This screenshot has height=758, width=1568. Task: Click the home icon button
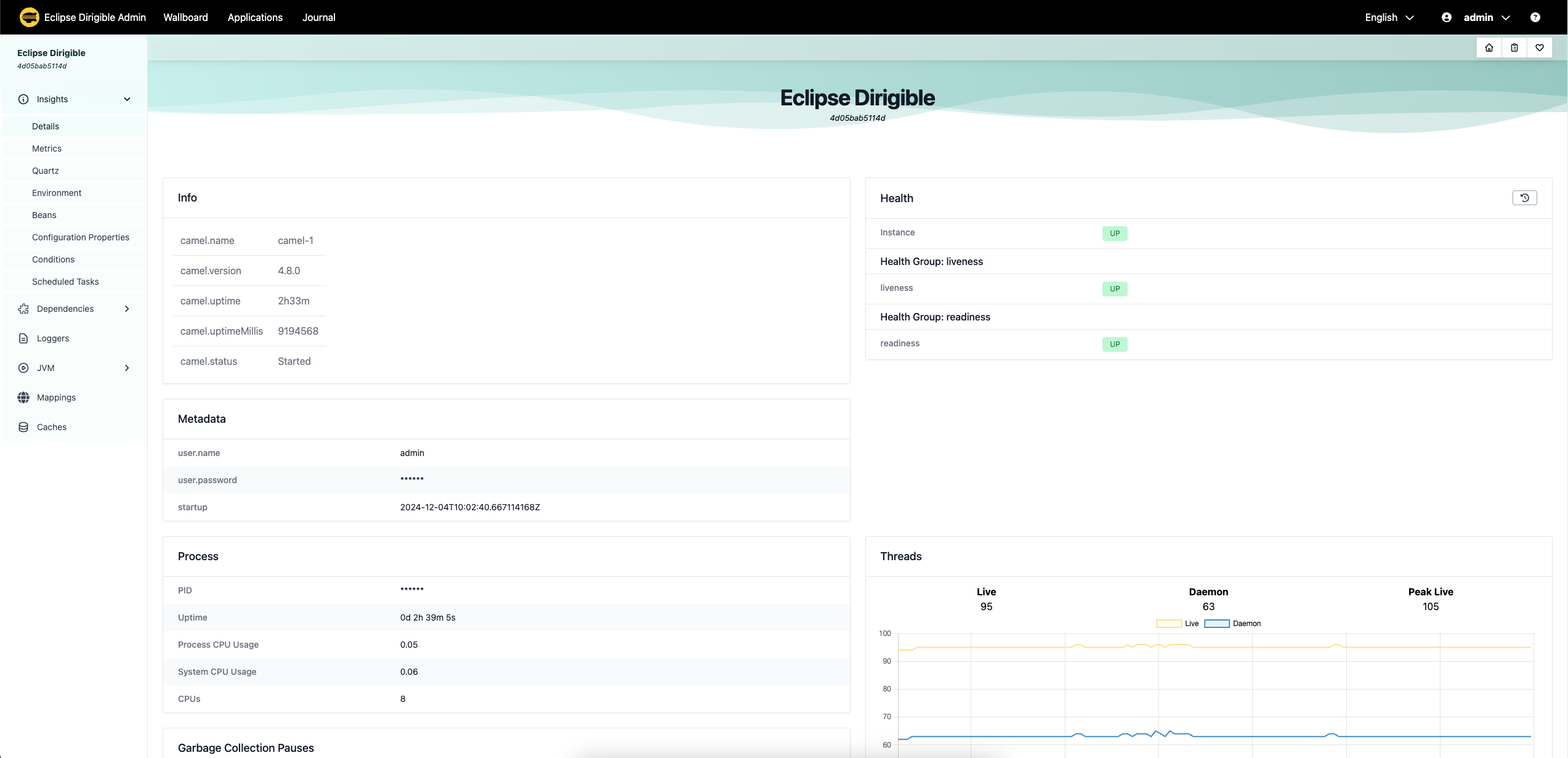pyautogui.click(x=1489, y=47)
